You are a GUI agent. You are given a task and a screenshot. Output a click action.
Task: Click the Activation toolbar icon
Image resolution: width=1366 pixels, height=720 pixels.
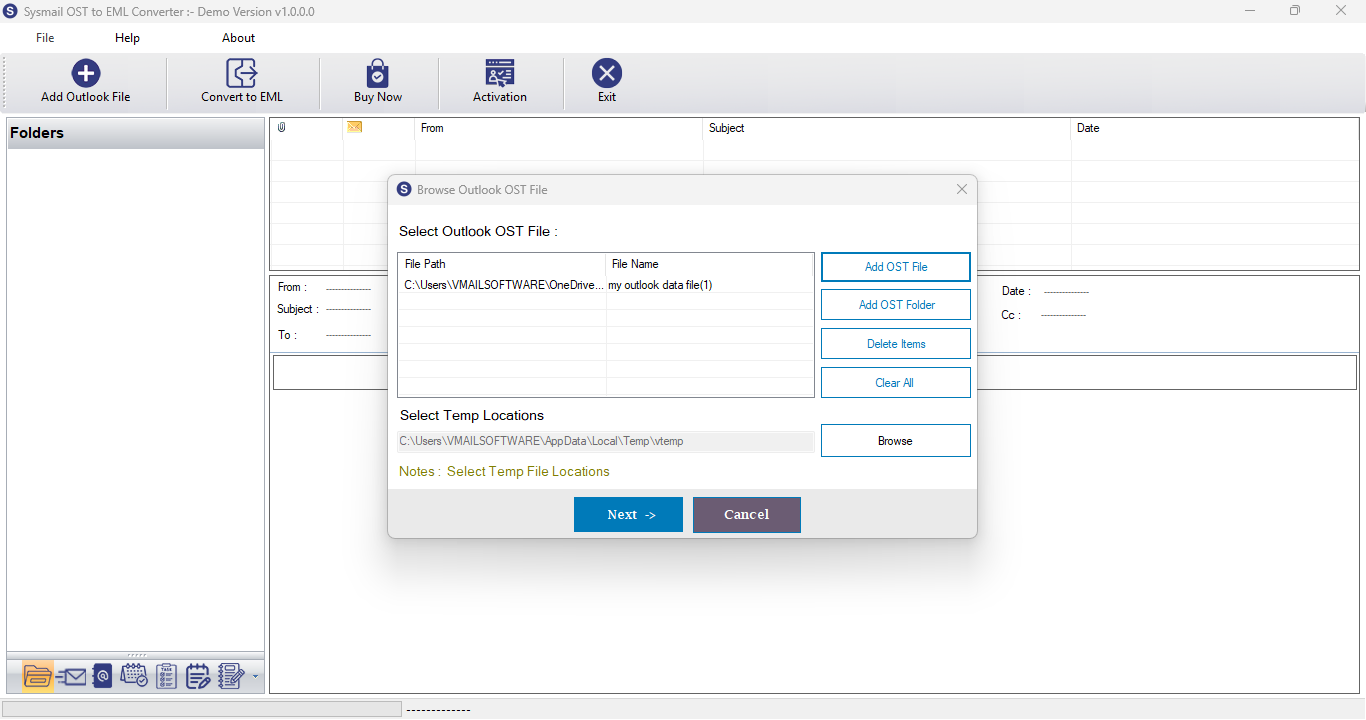[x=499, y=73]
